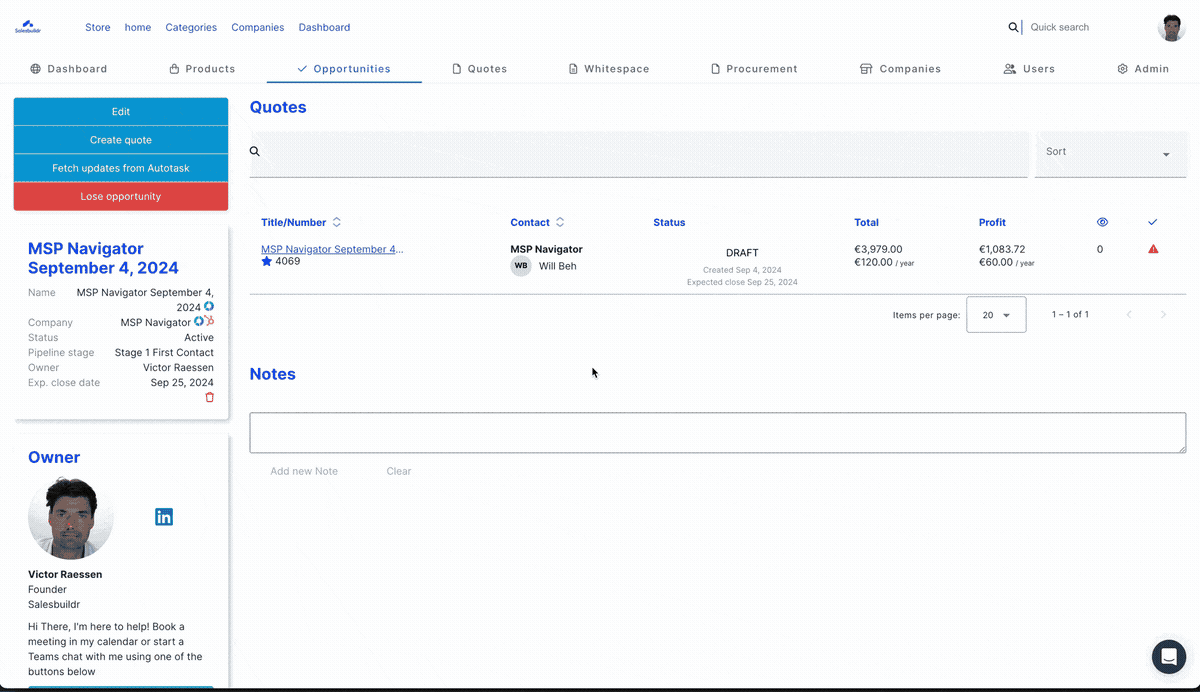The height and width of the screenshot is (692, 1200).
Task: Click the WB contact avatar
Action: point(521,266)
